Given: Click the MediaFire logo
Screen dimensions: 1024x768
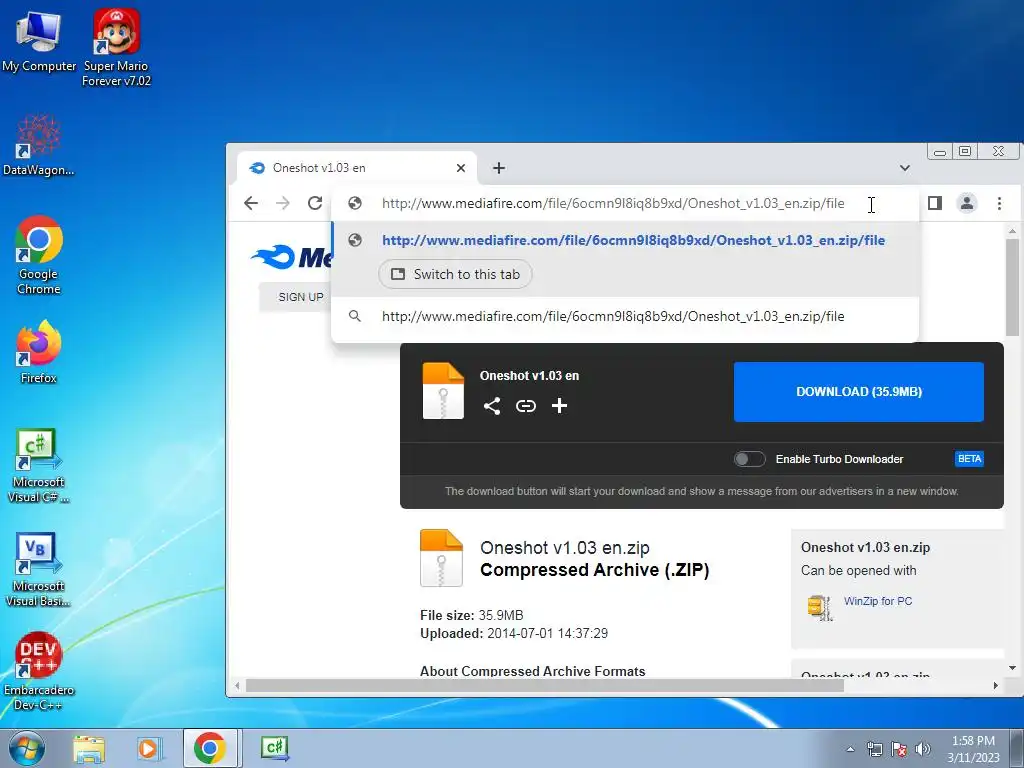Looking at the screenshot, I should coord(292,257).
